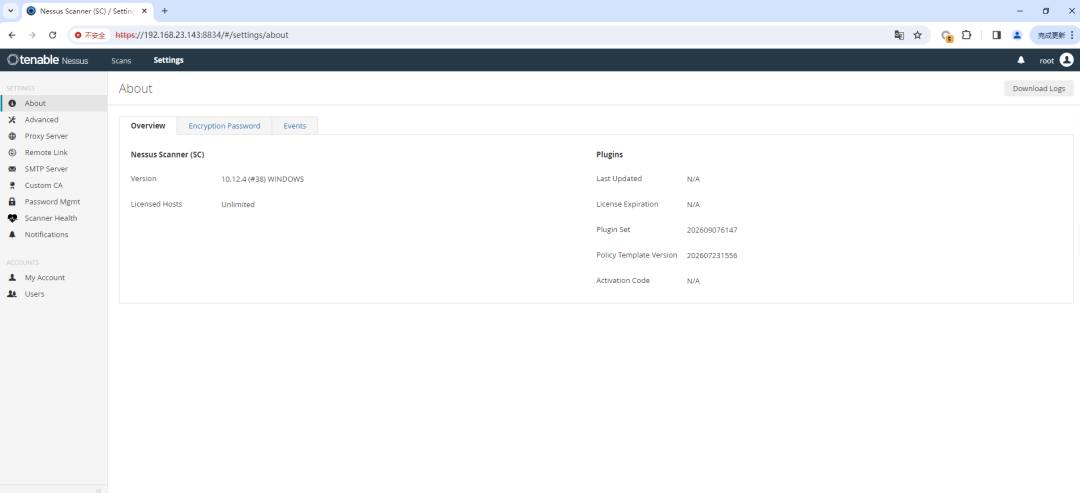Open the browser extensions puzzle icon
The width and height of the screenshot is (1080, 493).
tap(966, 35)
